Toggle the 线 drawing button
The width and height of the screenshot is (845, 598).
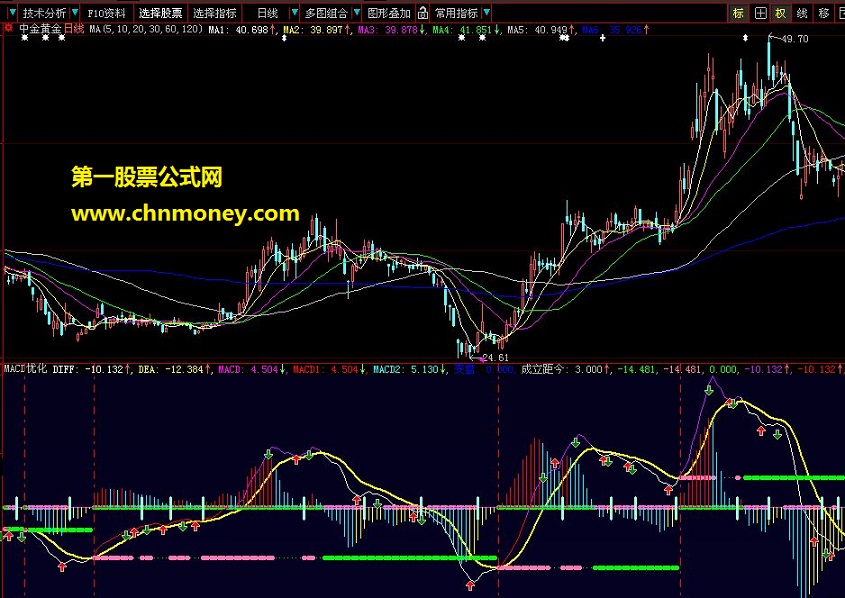coord(802,13)
